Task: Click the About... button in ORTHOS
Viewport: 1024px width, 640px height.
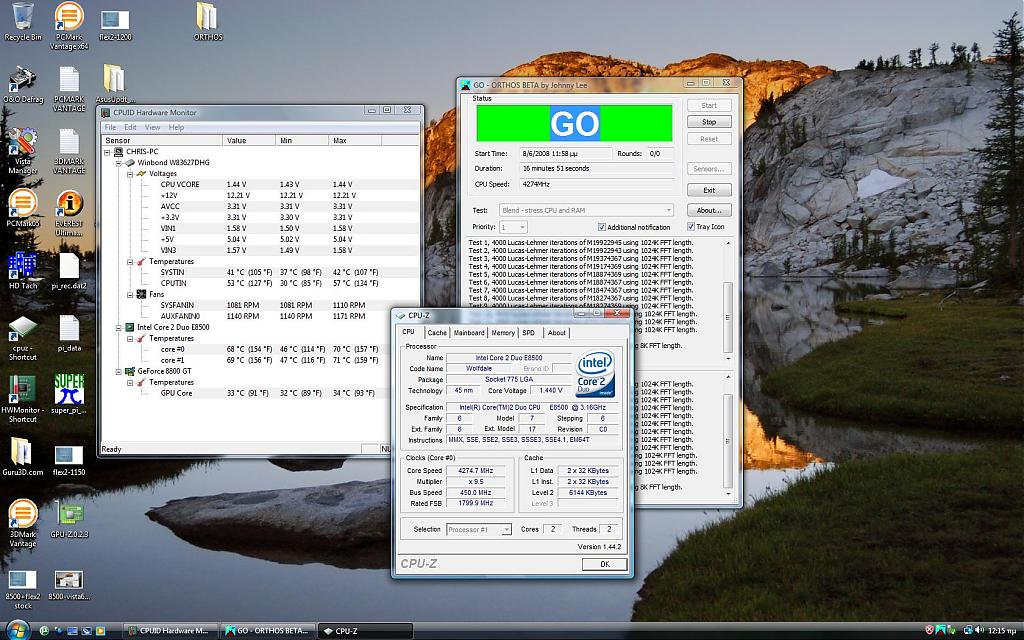Action: coord(709,210)
